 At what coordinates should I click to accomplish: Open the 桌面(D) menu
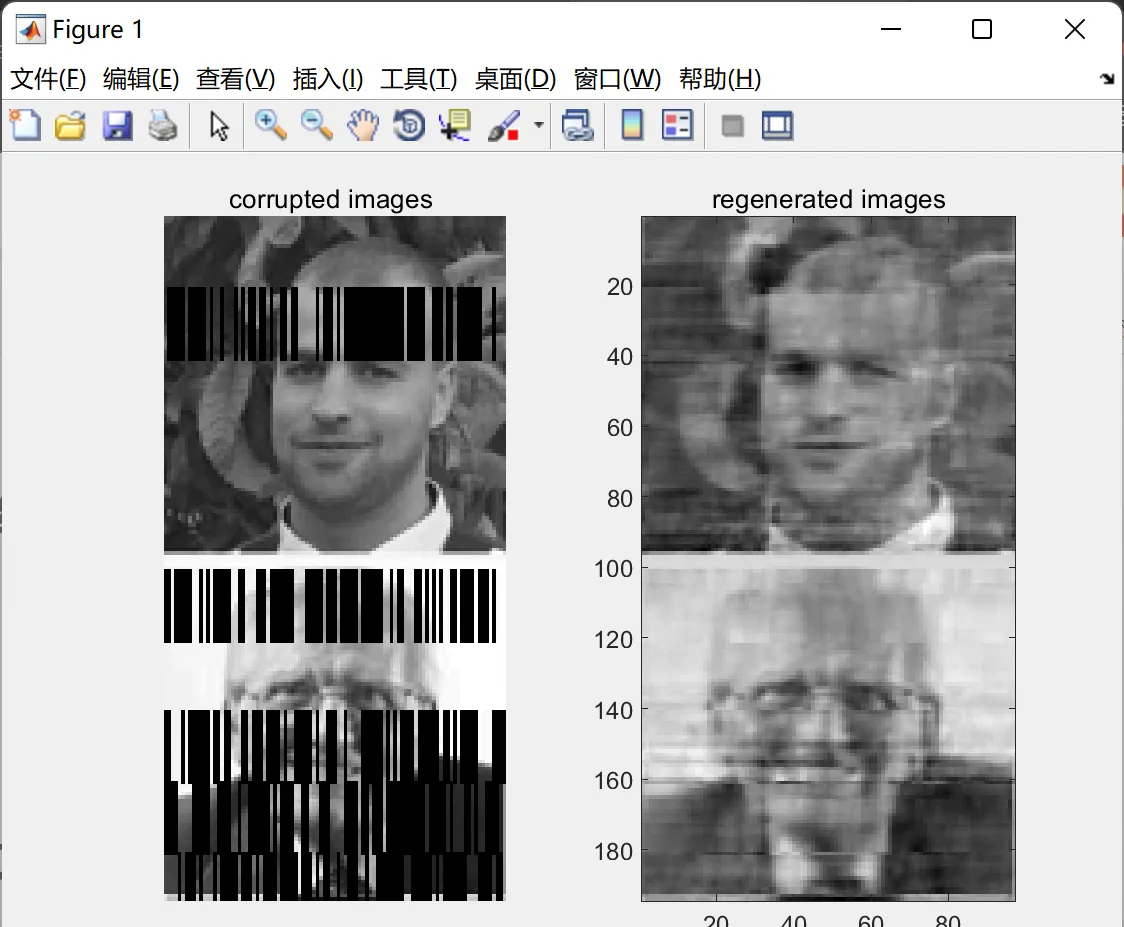click(515, 79)
